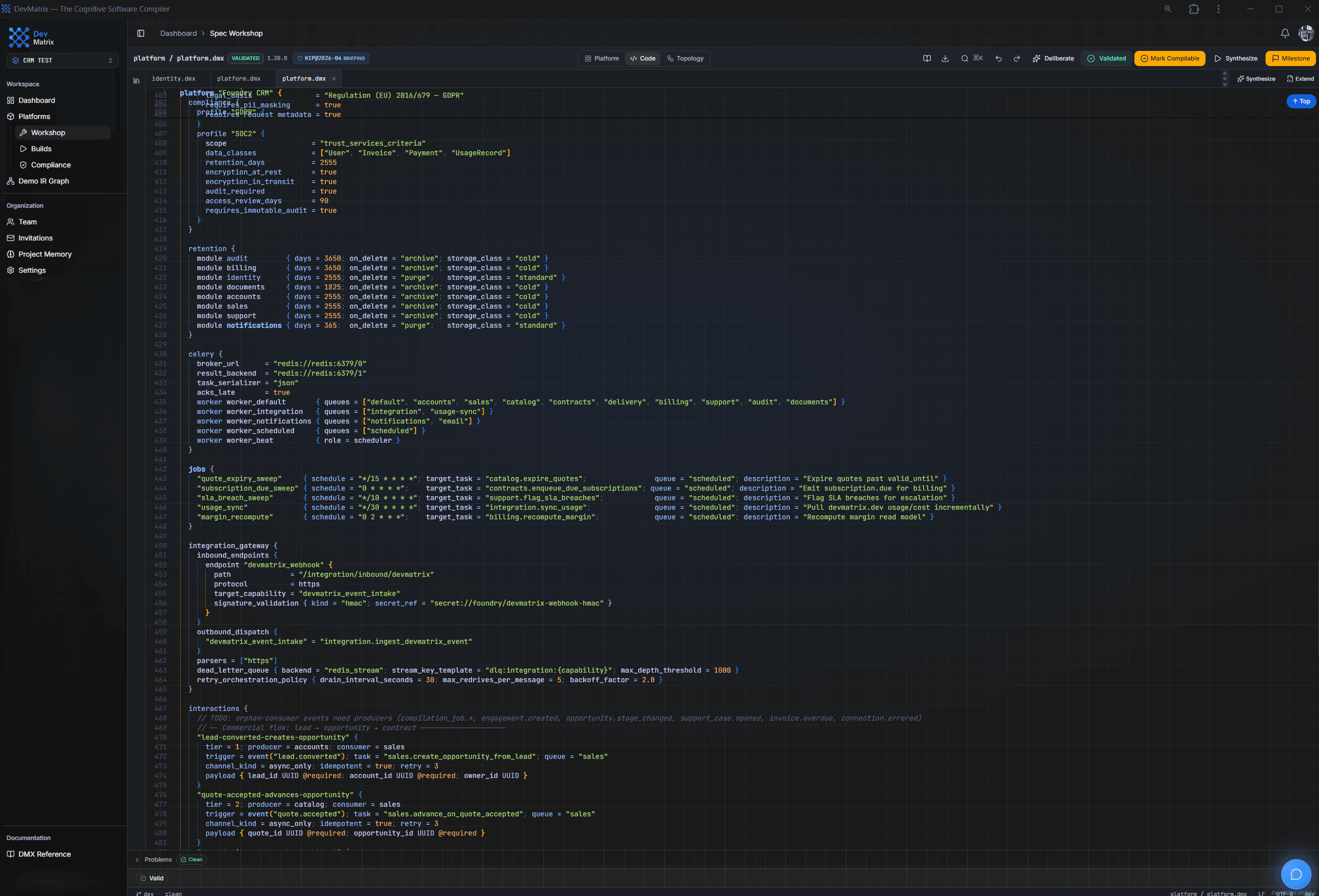Switch to the Code view

643,58
